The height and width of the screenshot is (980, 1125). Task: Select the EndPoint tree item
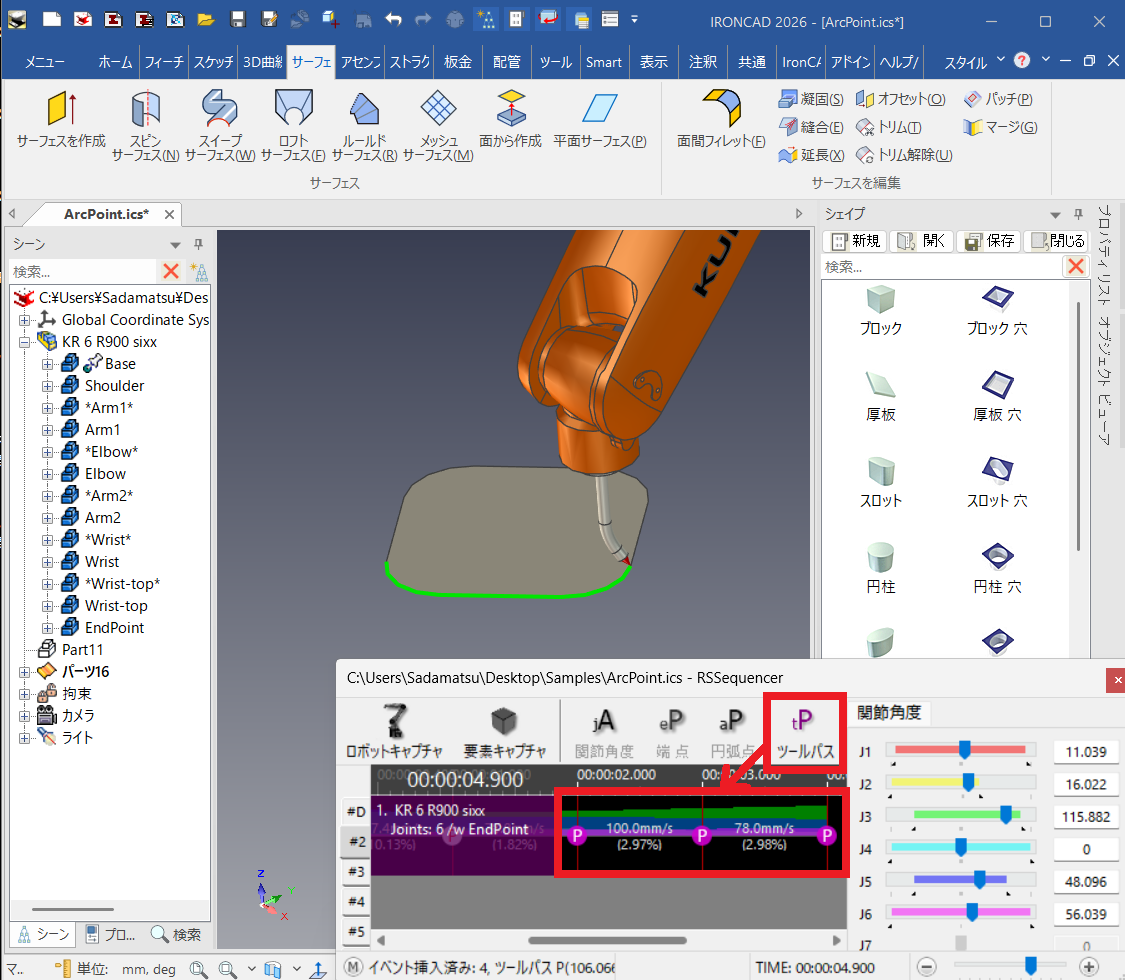pos(114,628)
